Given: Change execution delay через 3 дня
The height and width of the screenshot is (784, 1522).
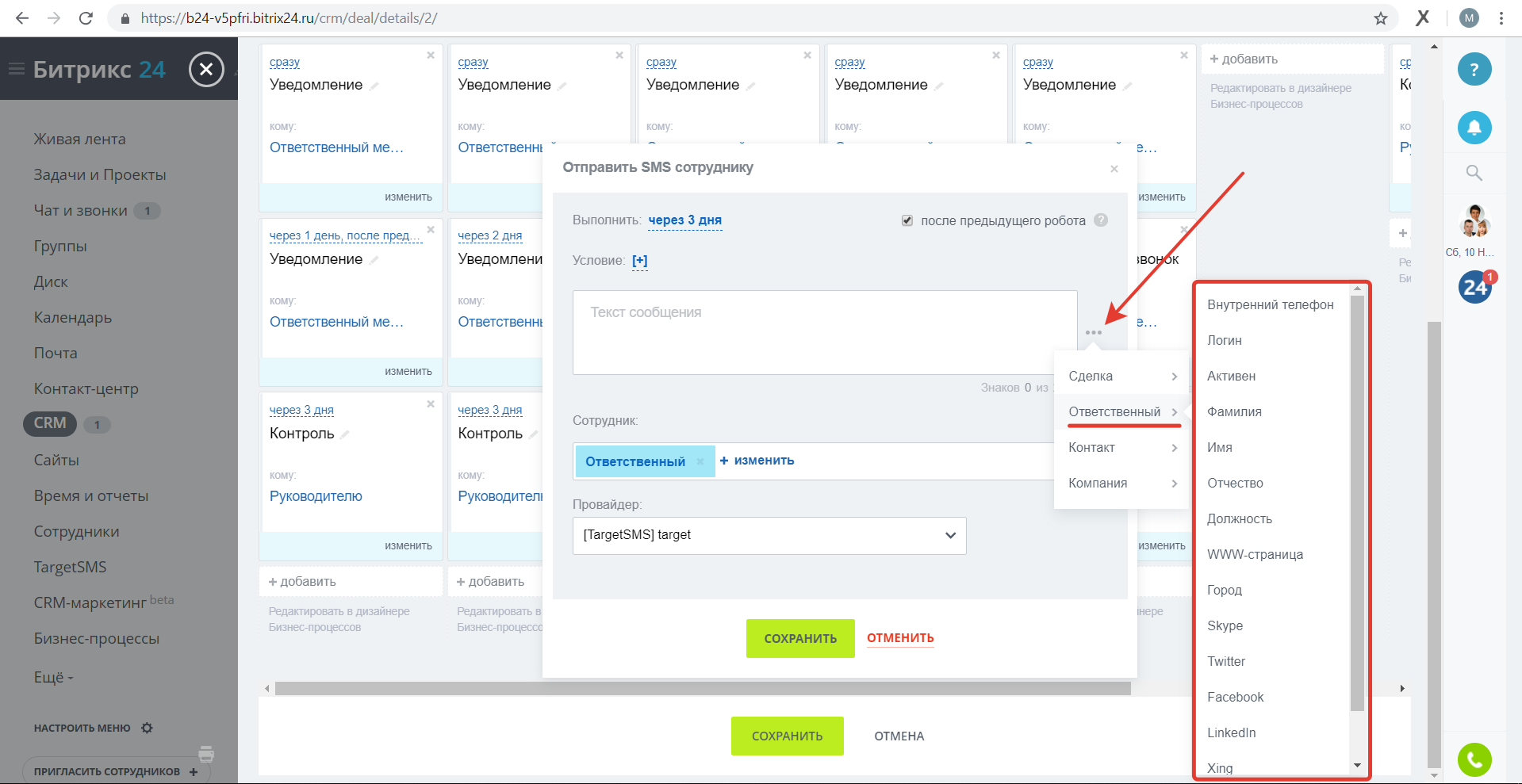Looking at the screenshot, I should tap(685, 220).
